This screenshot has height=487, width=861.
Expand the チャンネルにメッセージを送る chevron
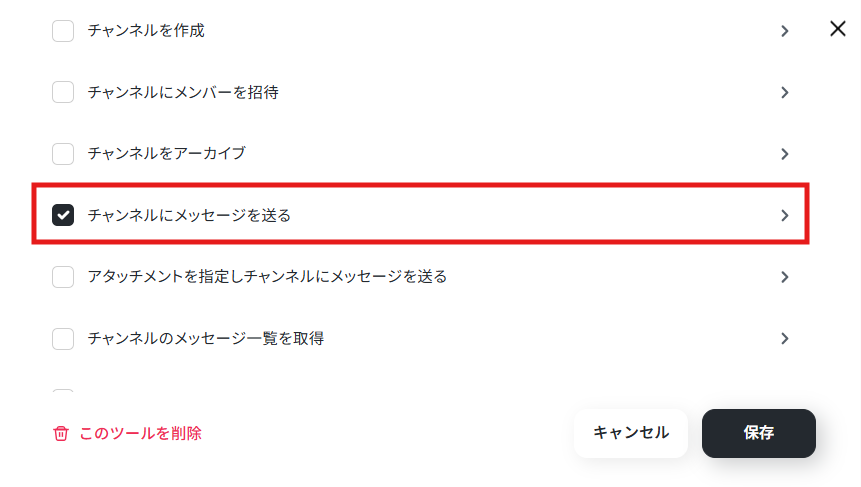click(785, 216)
